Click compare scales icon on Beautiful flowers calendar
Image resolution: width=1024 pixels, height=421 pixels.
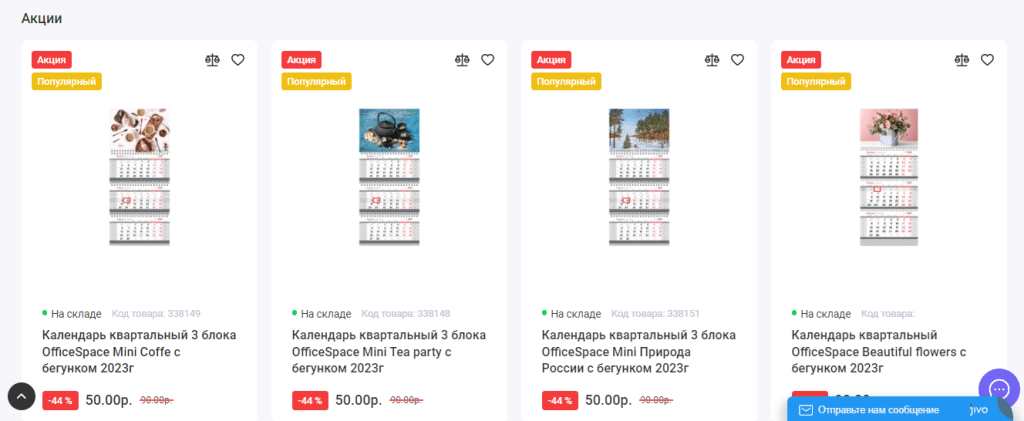[x=961, y=60]
